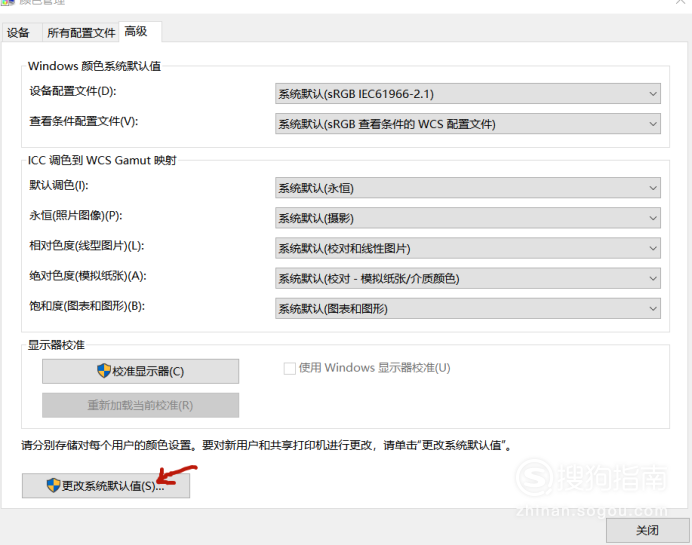The width and height of the screenshot is (692, 545).
Task: Click the 校准显示器(C) button
Action: (140, 371)
